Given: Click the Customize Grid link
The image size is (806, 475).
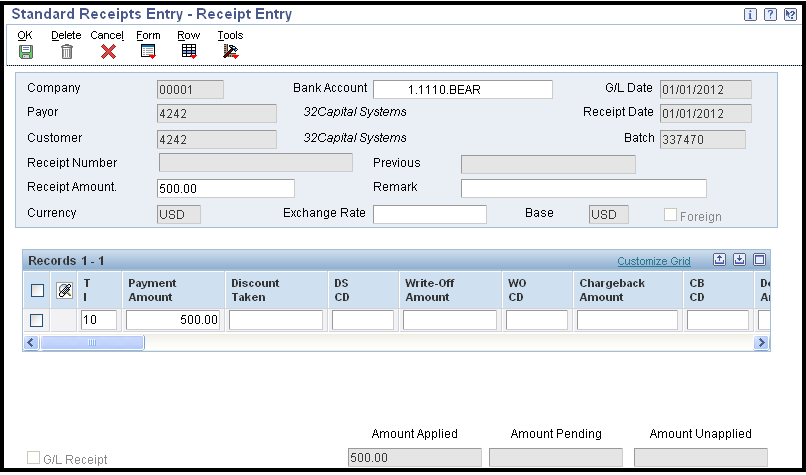Looking at the screenshot, I should 654,261.
